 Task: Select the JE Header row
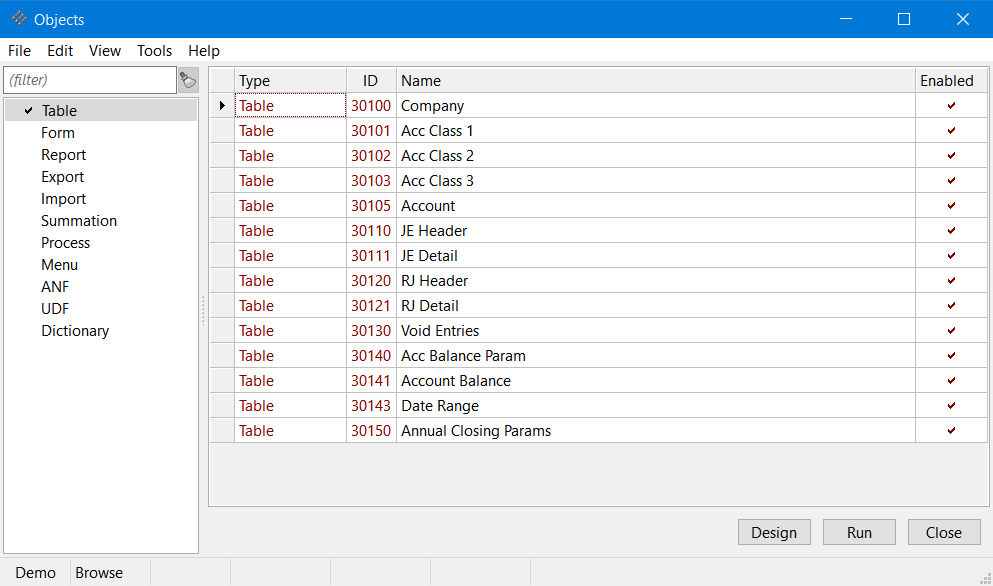coord(434,231)
